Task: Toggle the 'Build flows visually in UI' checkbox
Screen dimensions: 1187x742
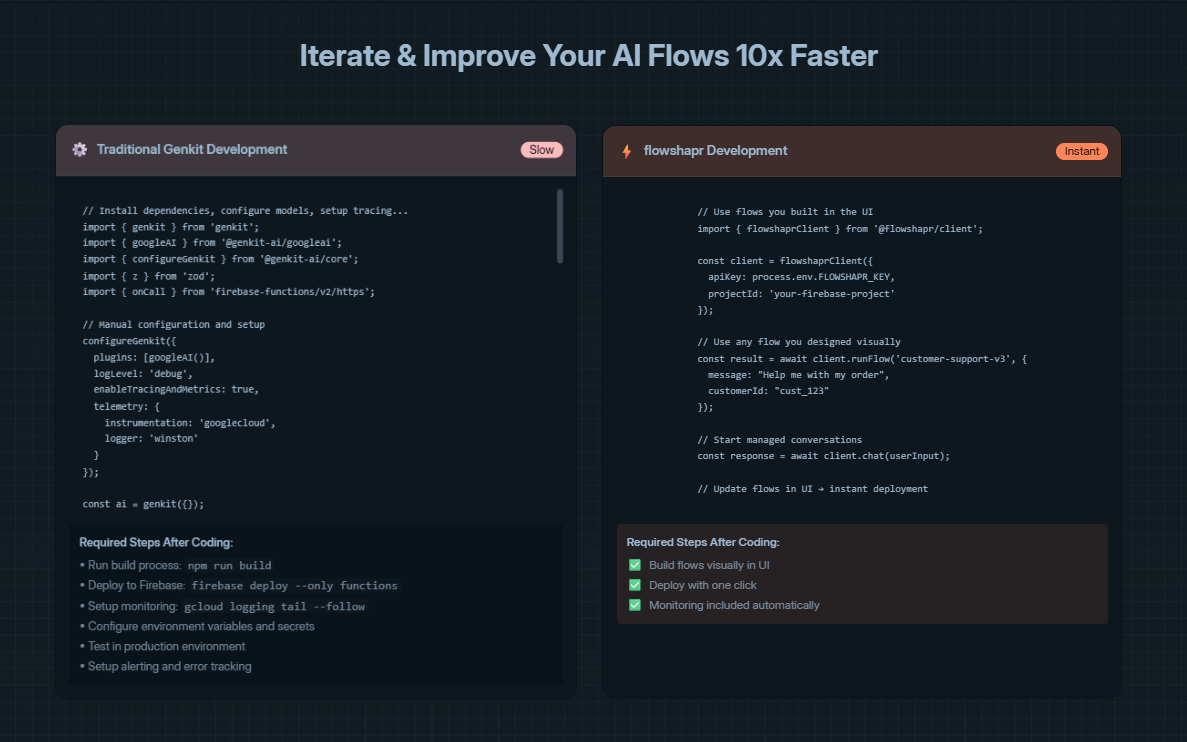Action: [635, 565]
